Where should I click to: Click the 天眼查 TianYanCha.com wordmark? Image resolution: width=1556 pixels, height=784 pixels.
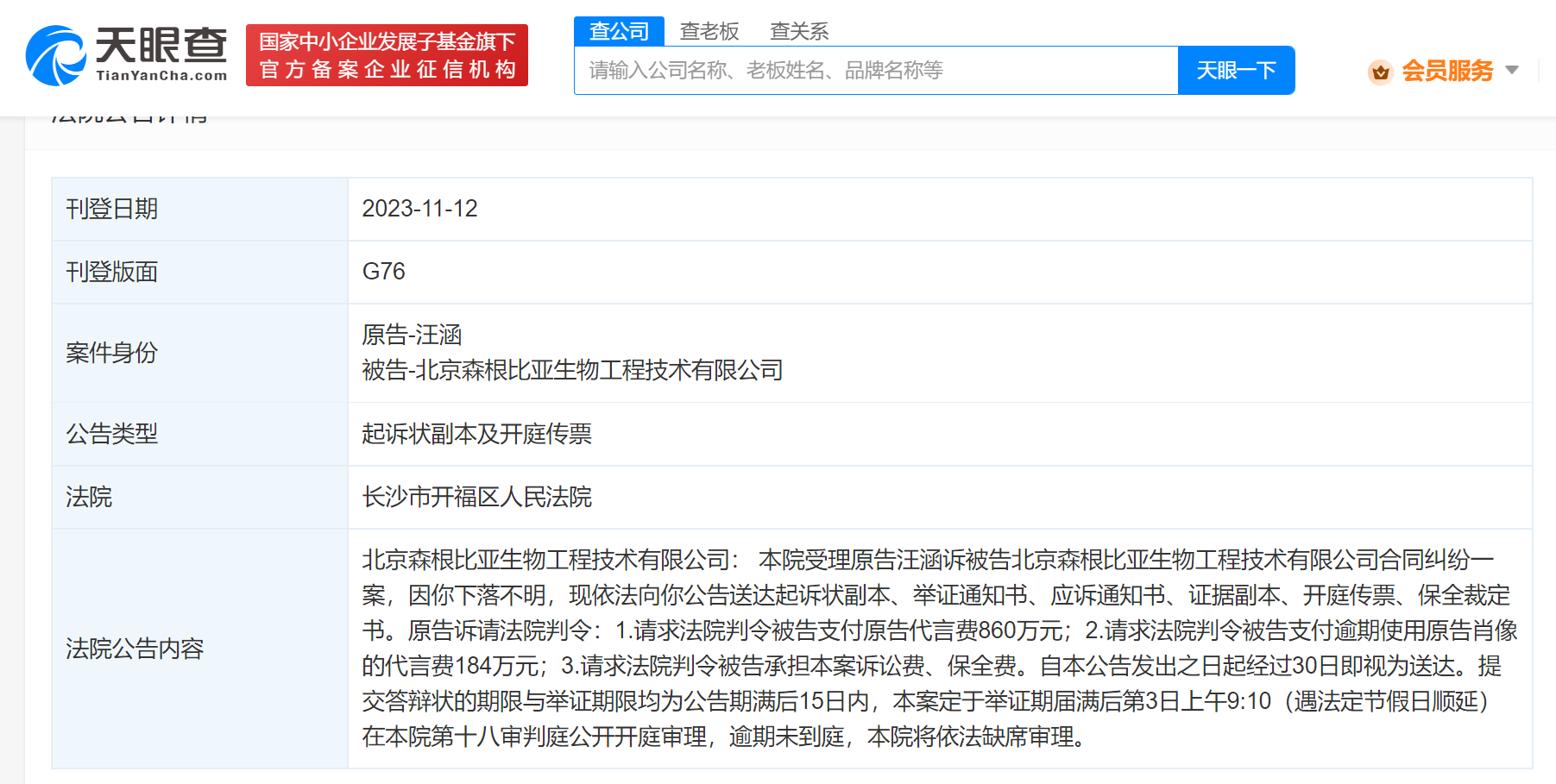(161, 54)
